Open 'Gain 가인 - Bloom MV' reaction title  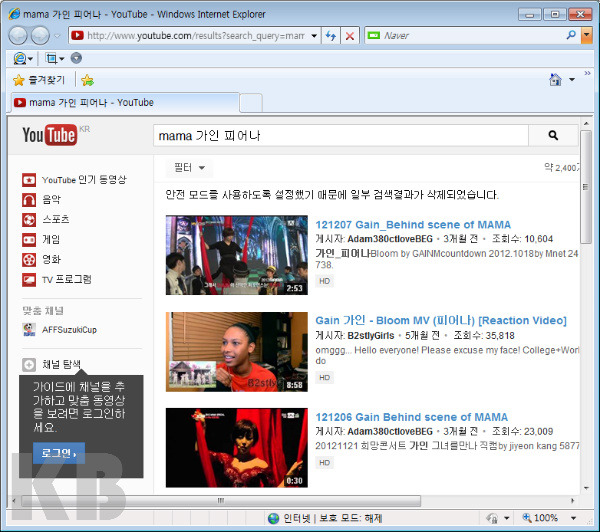tap(441, 320)
